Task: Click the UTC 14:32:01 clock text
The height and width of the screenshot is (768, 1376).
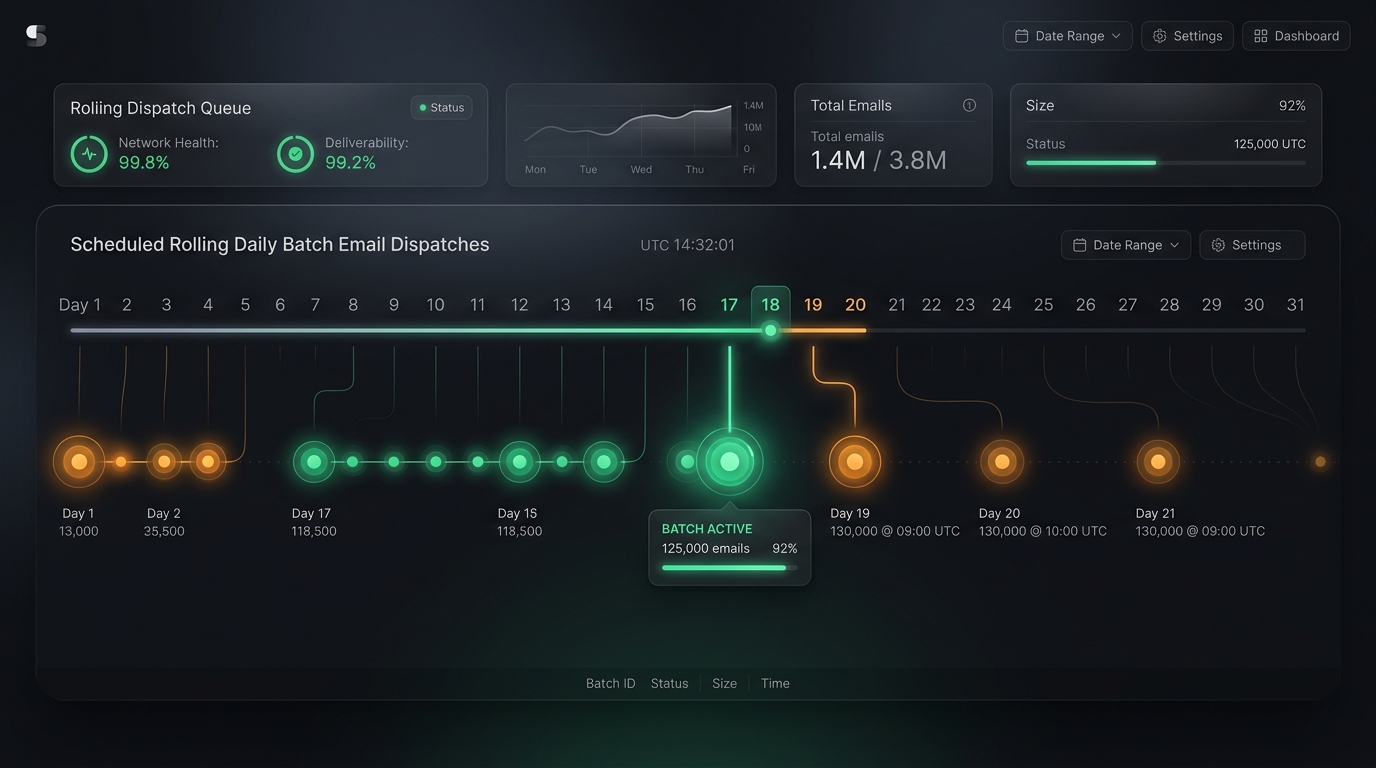Action: point(688,245)
